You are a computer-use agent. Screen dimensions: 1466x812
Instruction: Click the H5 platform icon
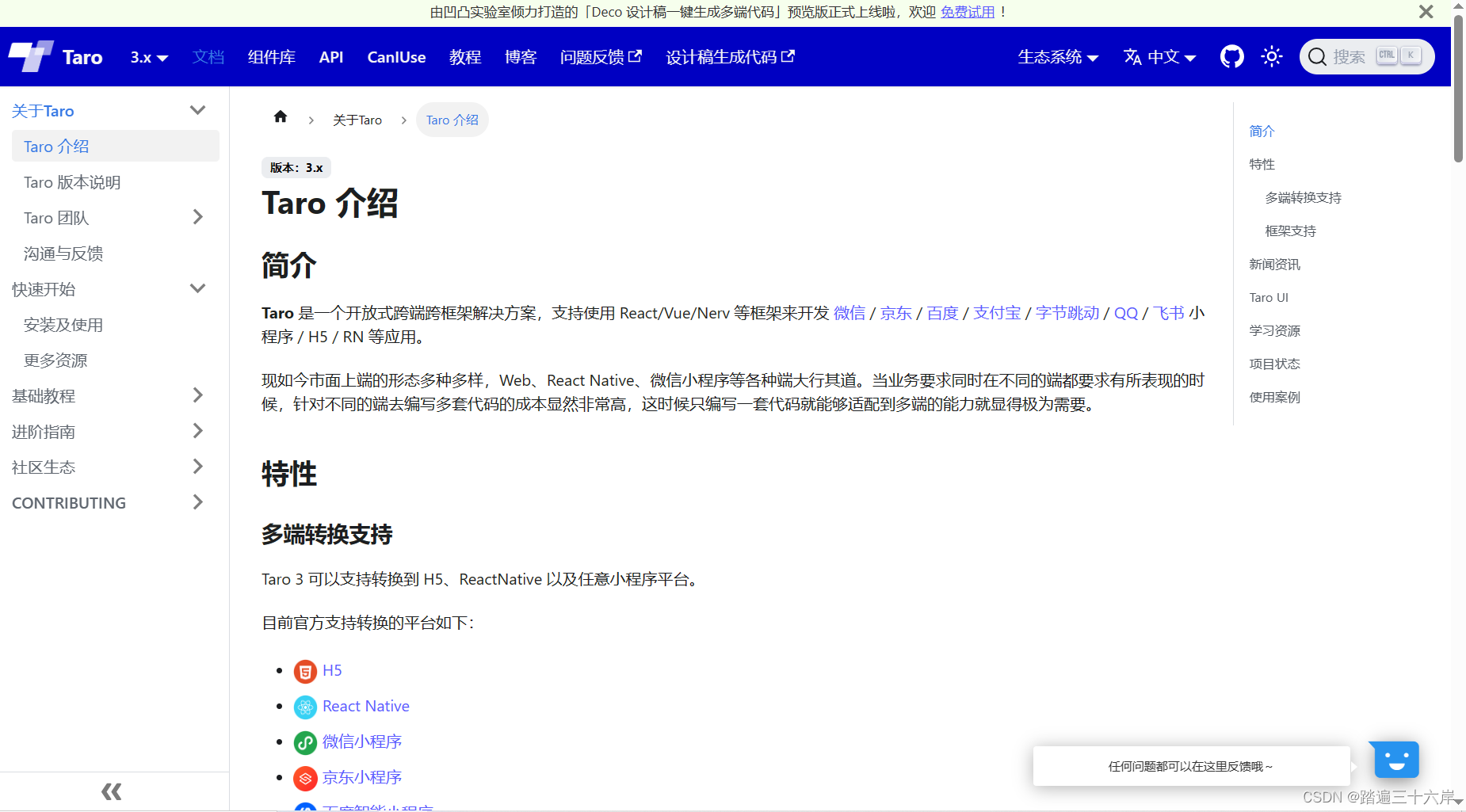pyautogui.click(x=305, y=671)
